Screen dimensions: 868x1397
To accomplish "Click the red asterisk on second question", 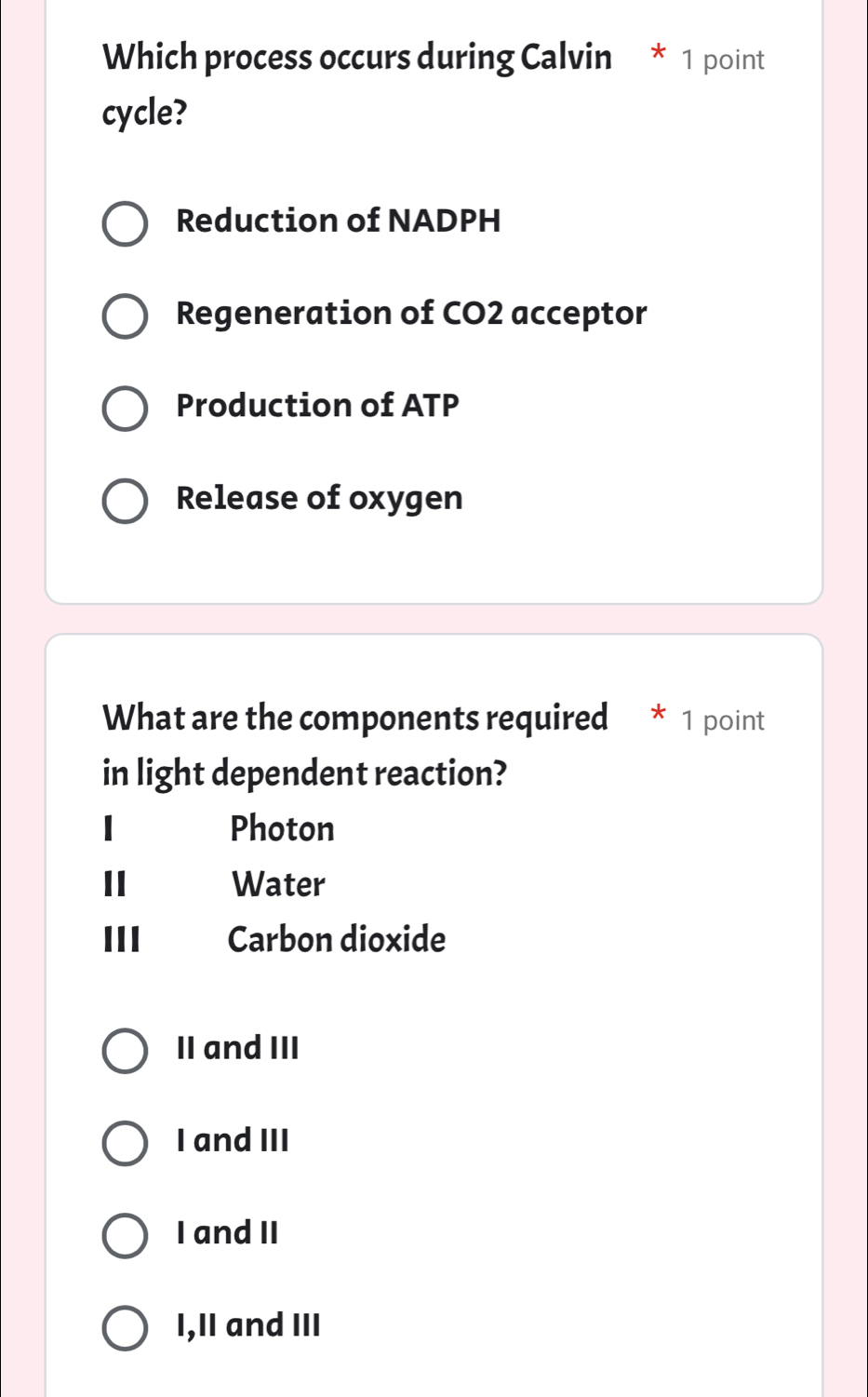I will coord(657,717).
